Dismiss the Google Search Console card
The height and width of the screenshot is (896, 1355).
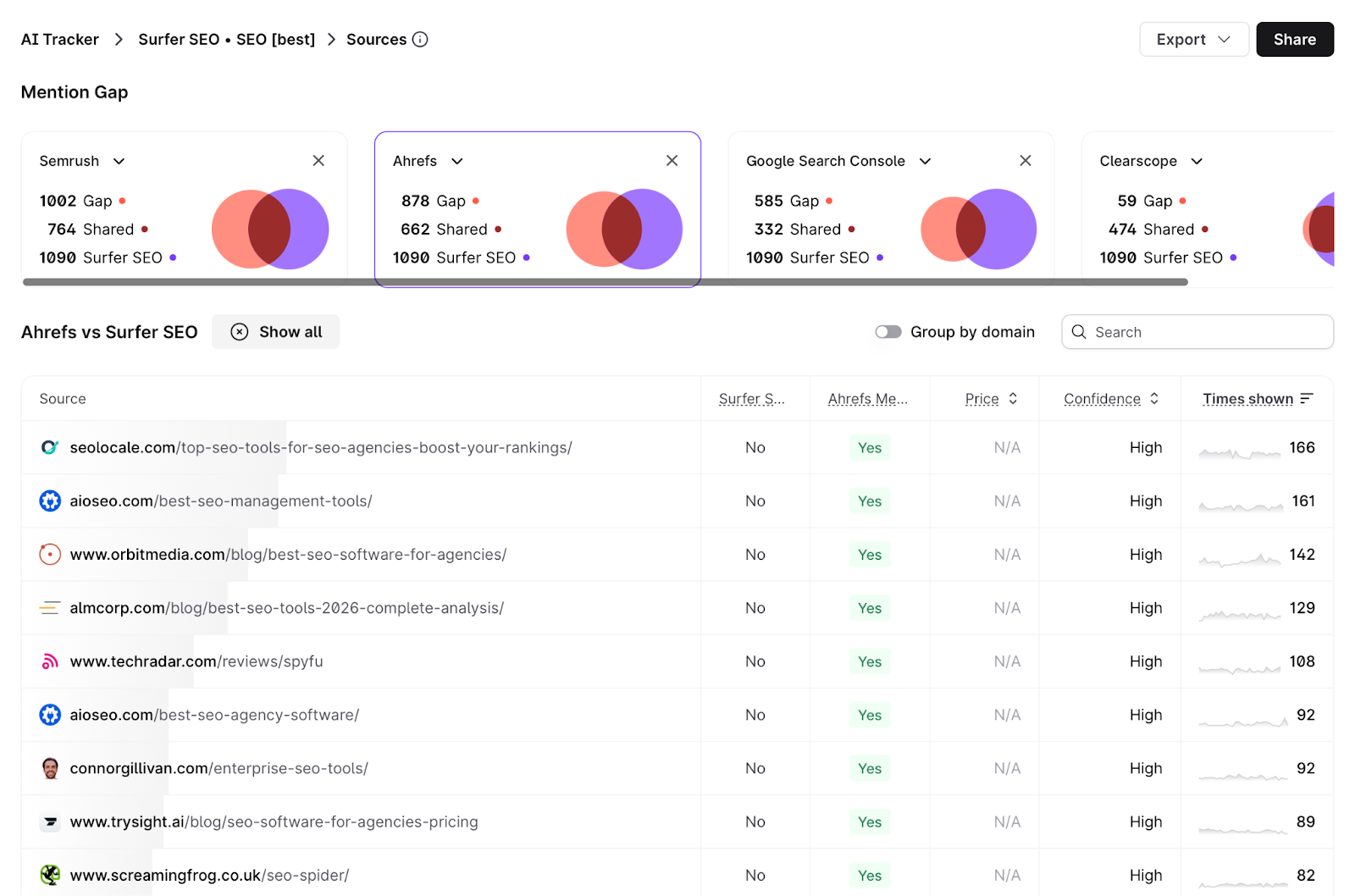pyautogui.click(x=1025, y=161)
